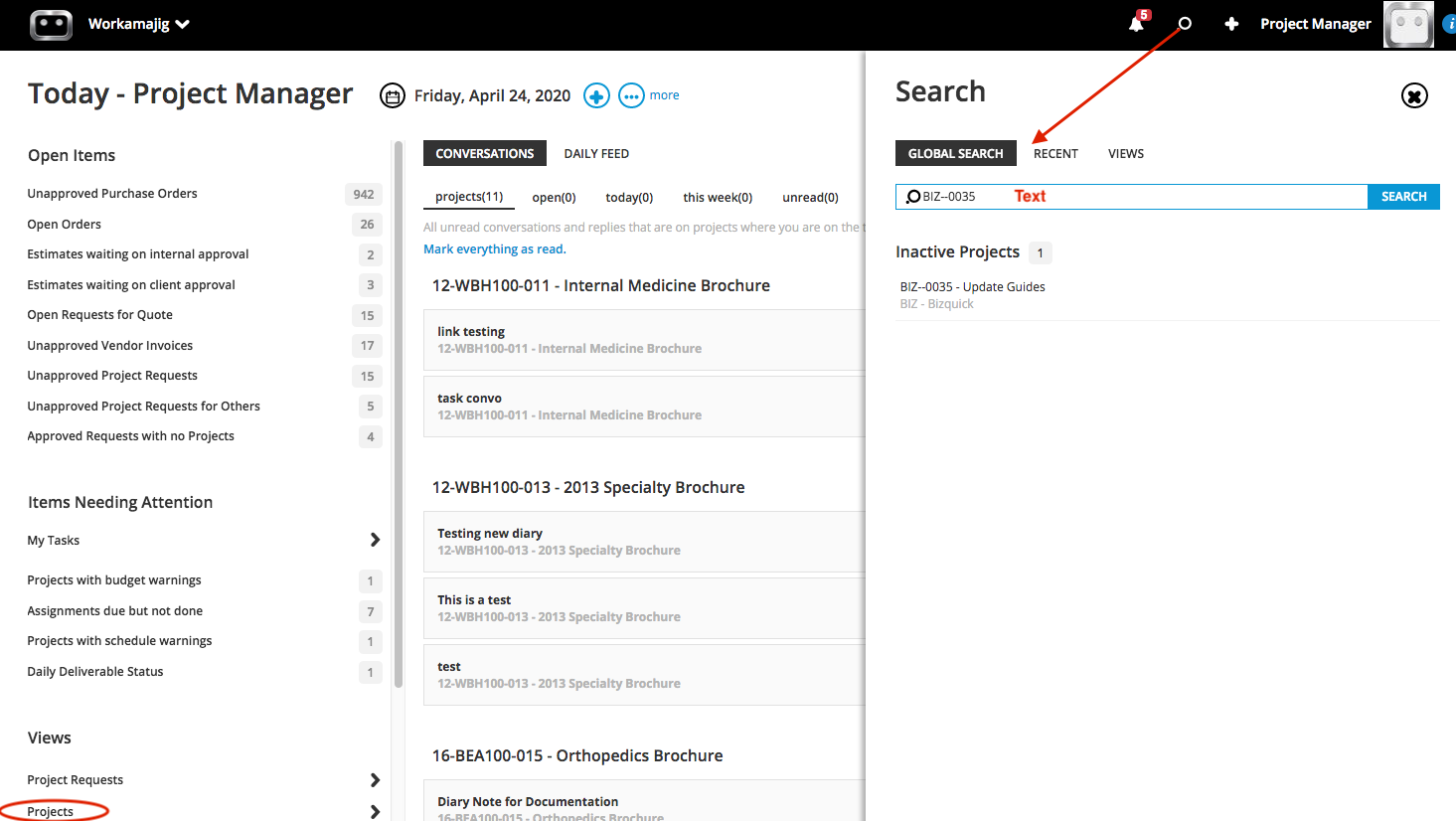The width and height of the screenshot is (1456, 821).
Task: Switch to Global Search tab
Action: pos(956,153)
